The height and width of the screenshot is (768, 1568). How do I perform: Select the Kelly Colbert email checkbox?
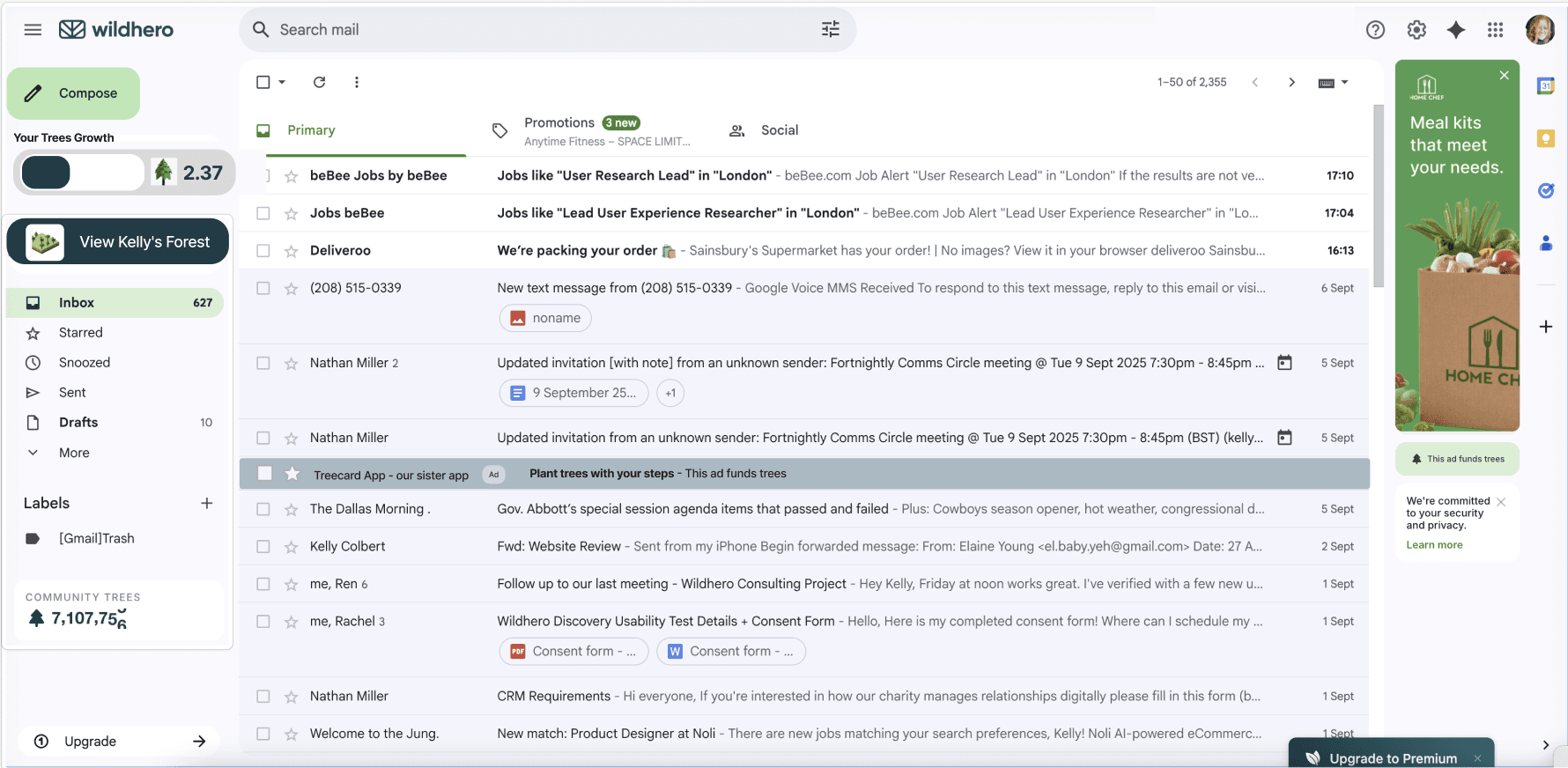click(x=263, y=547)
